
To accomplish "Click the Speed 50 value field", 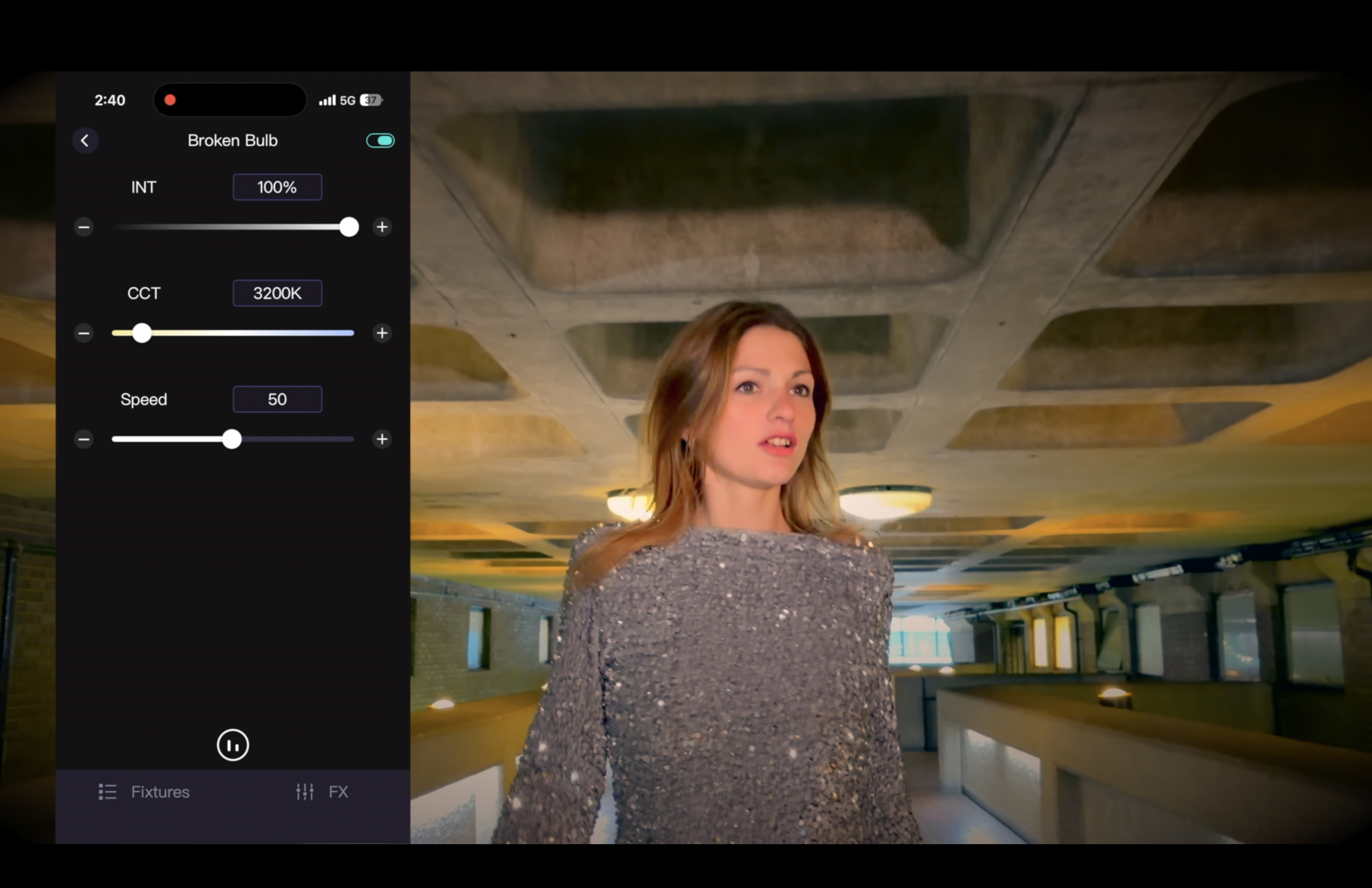I will pyautogui.click(x=277, y=399).
